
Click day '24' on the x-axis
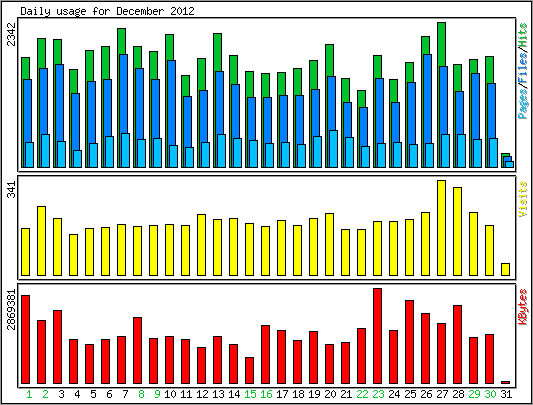(x=394, y=394)
